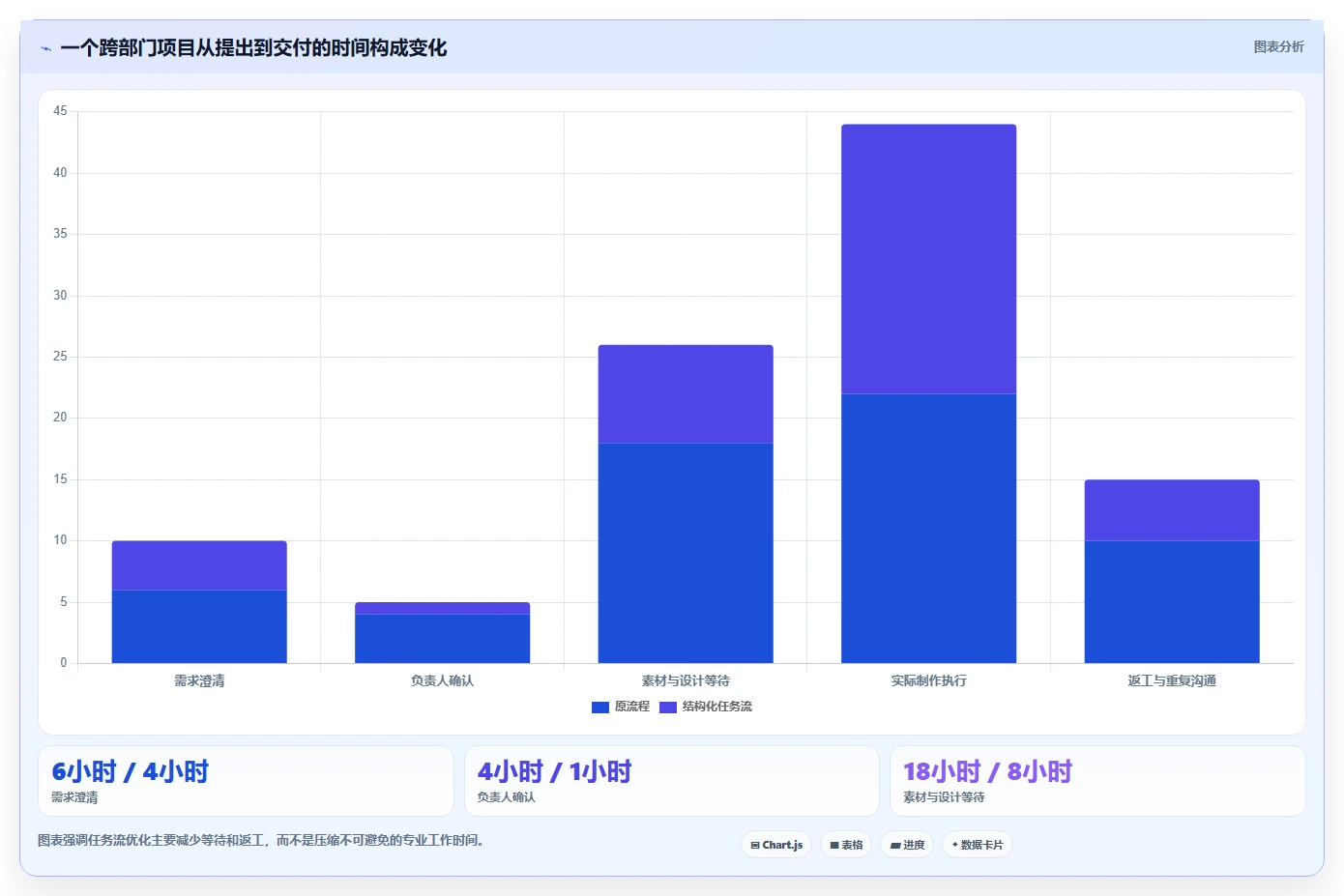Click the 图表分析 label in the header
Image resolution: width=1344 pixels, height=896 pixels.
click(1278, 46)
